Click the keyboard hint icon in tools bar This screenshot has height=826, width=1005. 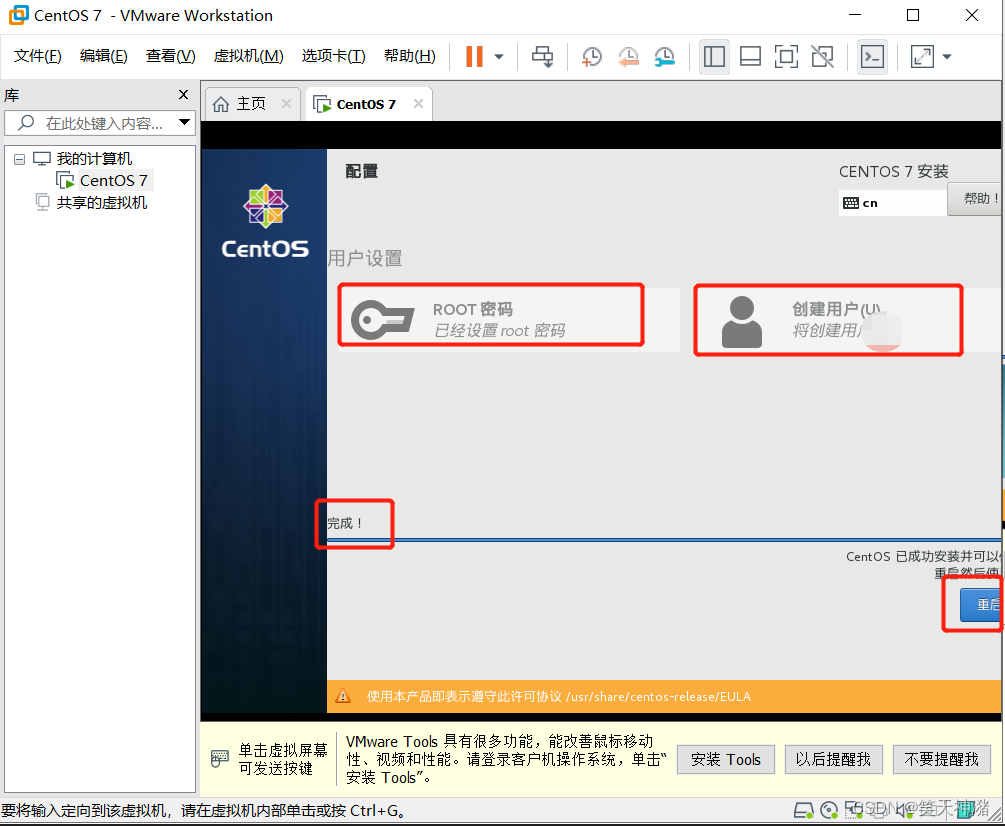pyautogui.click(x=220, y=759)
